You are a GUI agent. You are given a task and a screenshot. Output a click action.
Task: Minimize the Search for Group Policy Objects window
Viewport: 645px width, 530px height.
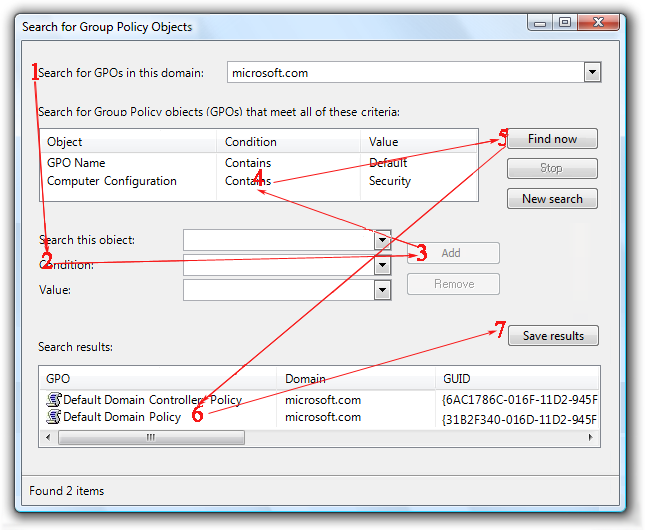[x=540, y=23]
